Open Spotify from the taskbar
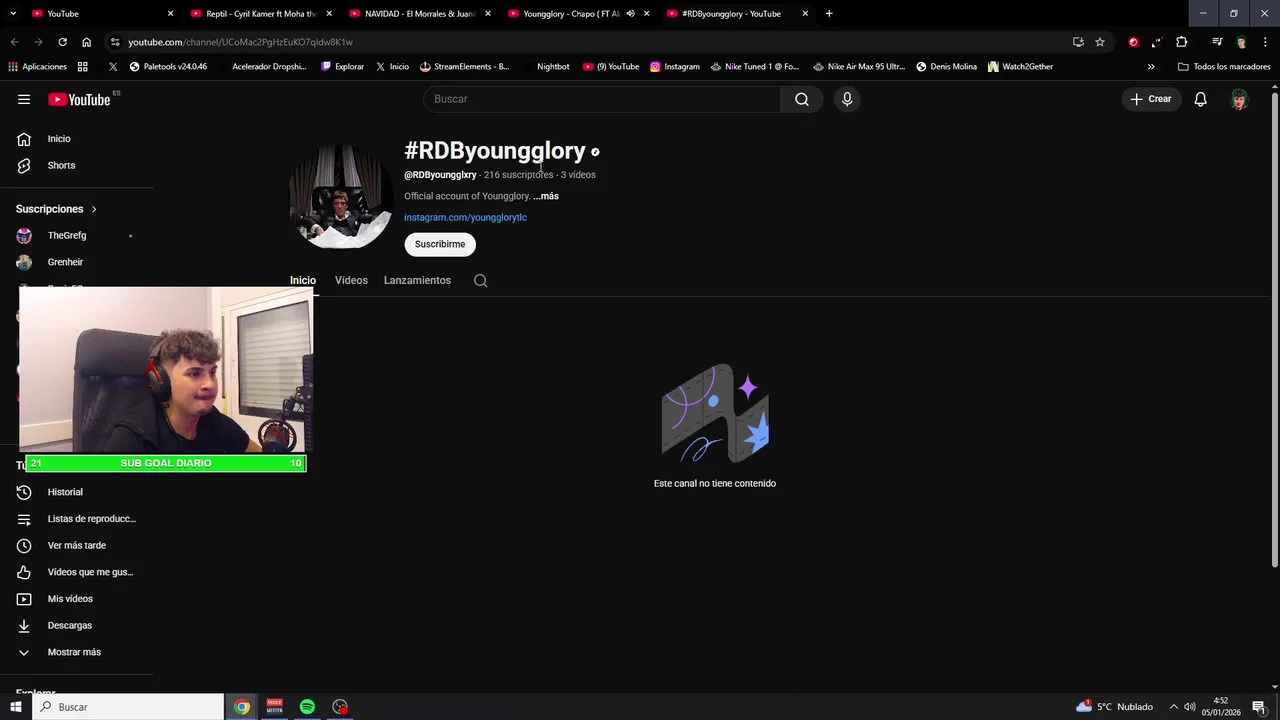This screenshot has height=720, width=1280. click(x=307, y=707)
